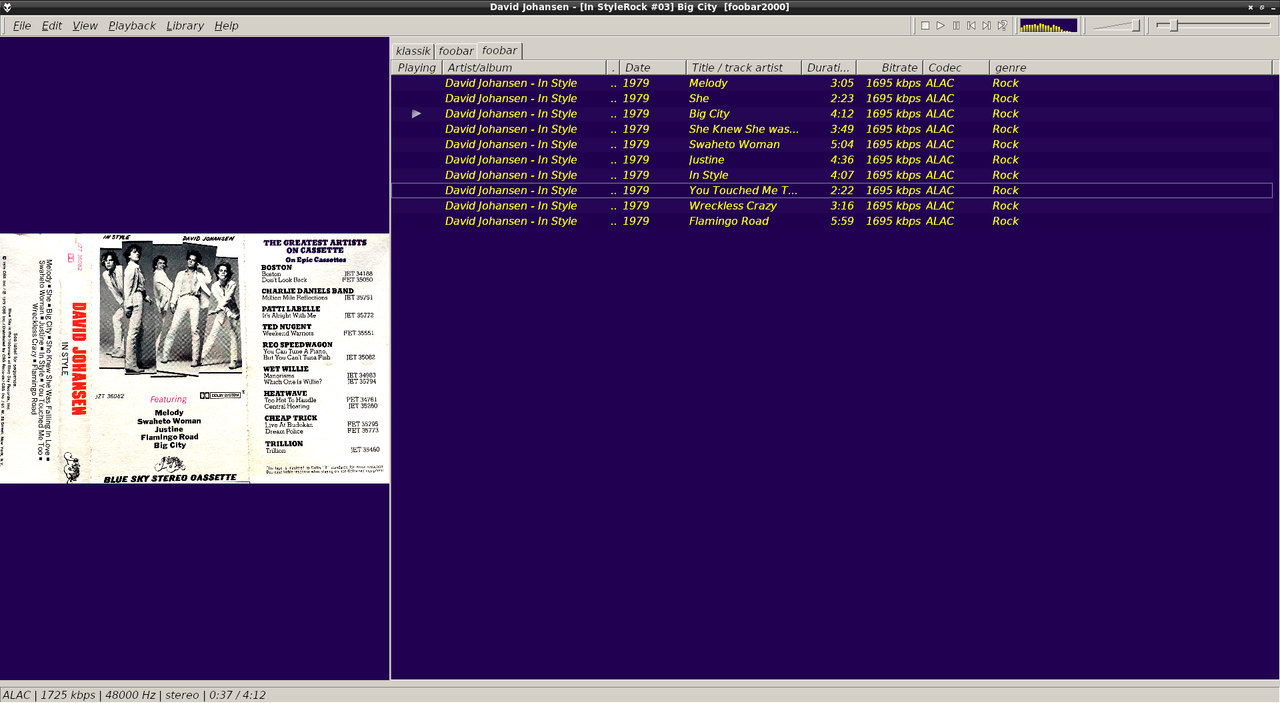1280x703 pixels.
Task: Sort by genre column header
Action: (x=1131, y=67)
